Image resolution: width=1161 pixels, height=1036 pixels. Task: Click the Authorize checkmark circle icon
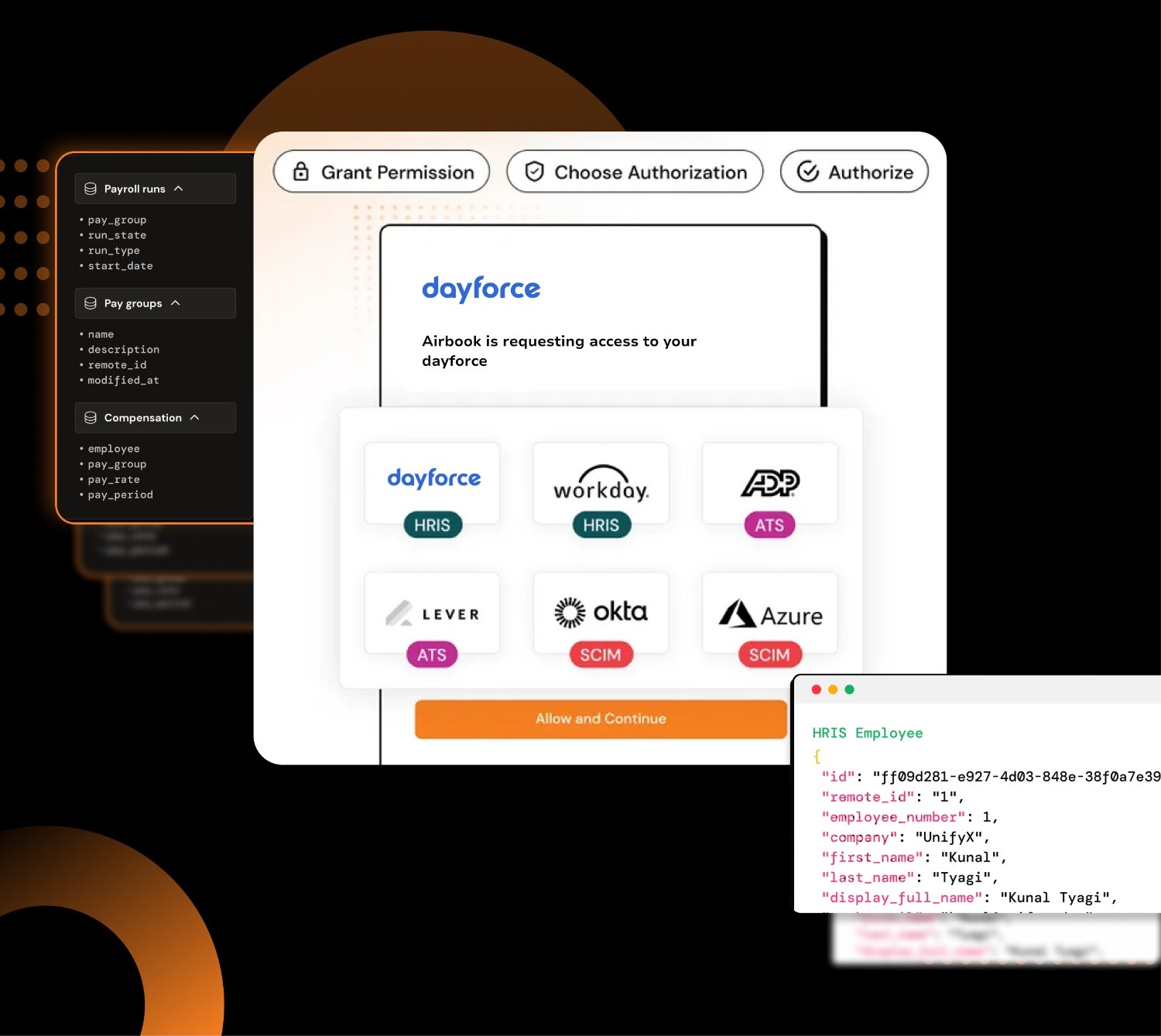tap(807, 172)
